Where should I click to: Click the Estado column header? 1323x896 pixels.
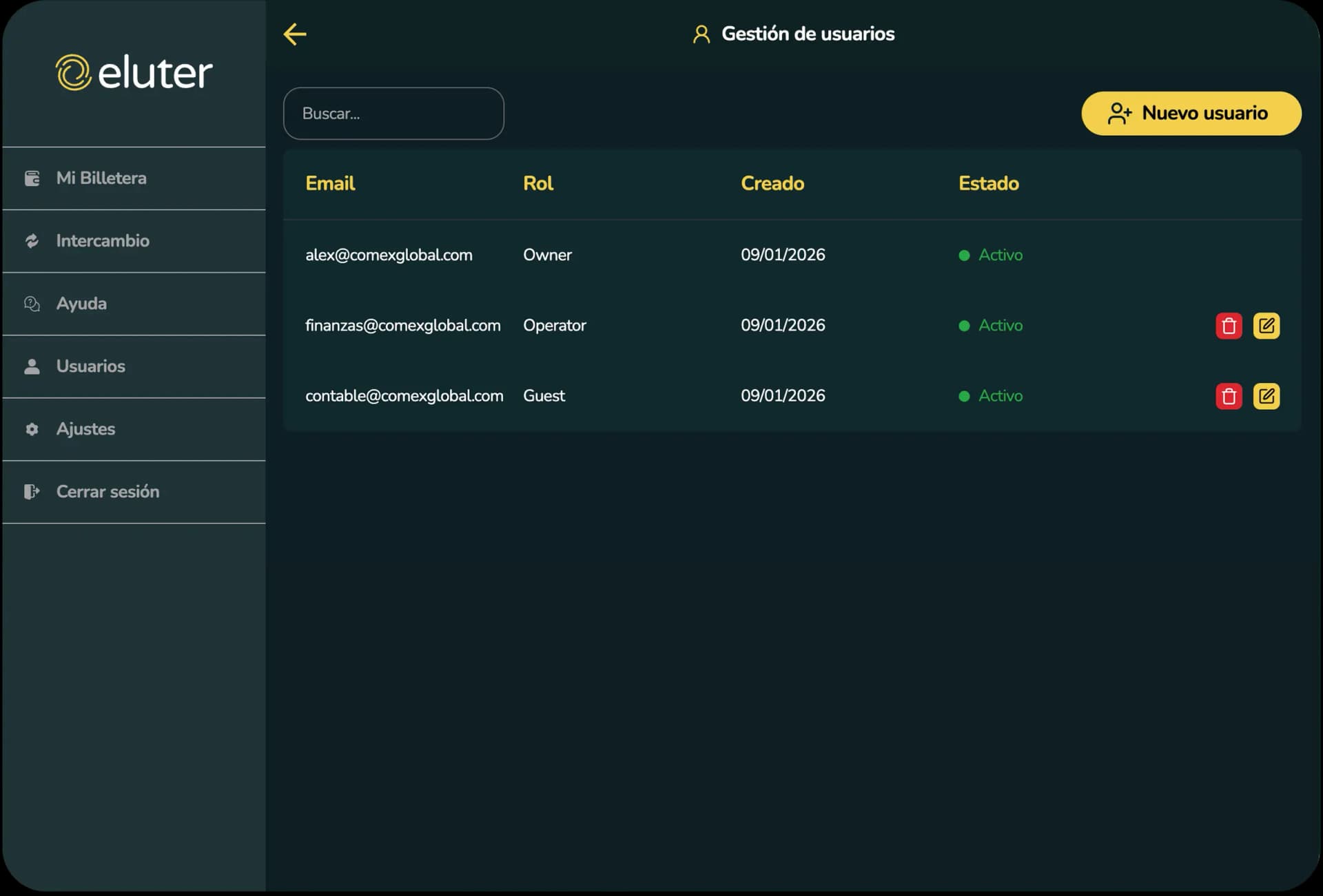988,183
